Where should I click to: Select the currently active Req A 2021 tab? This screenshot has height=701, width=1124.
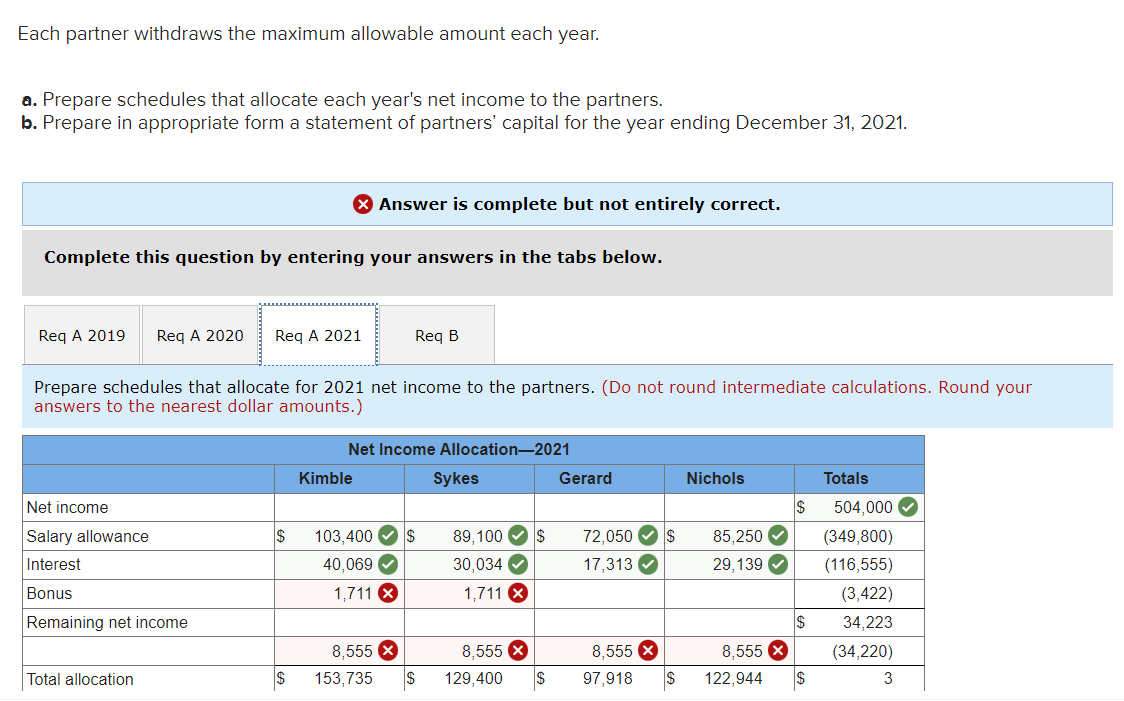point(318,334)
